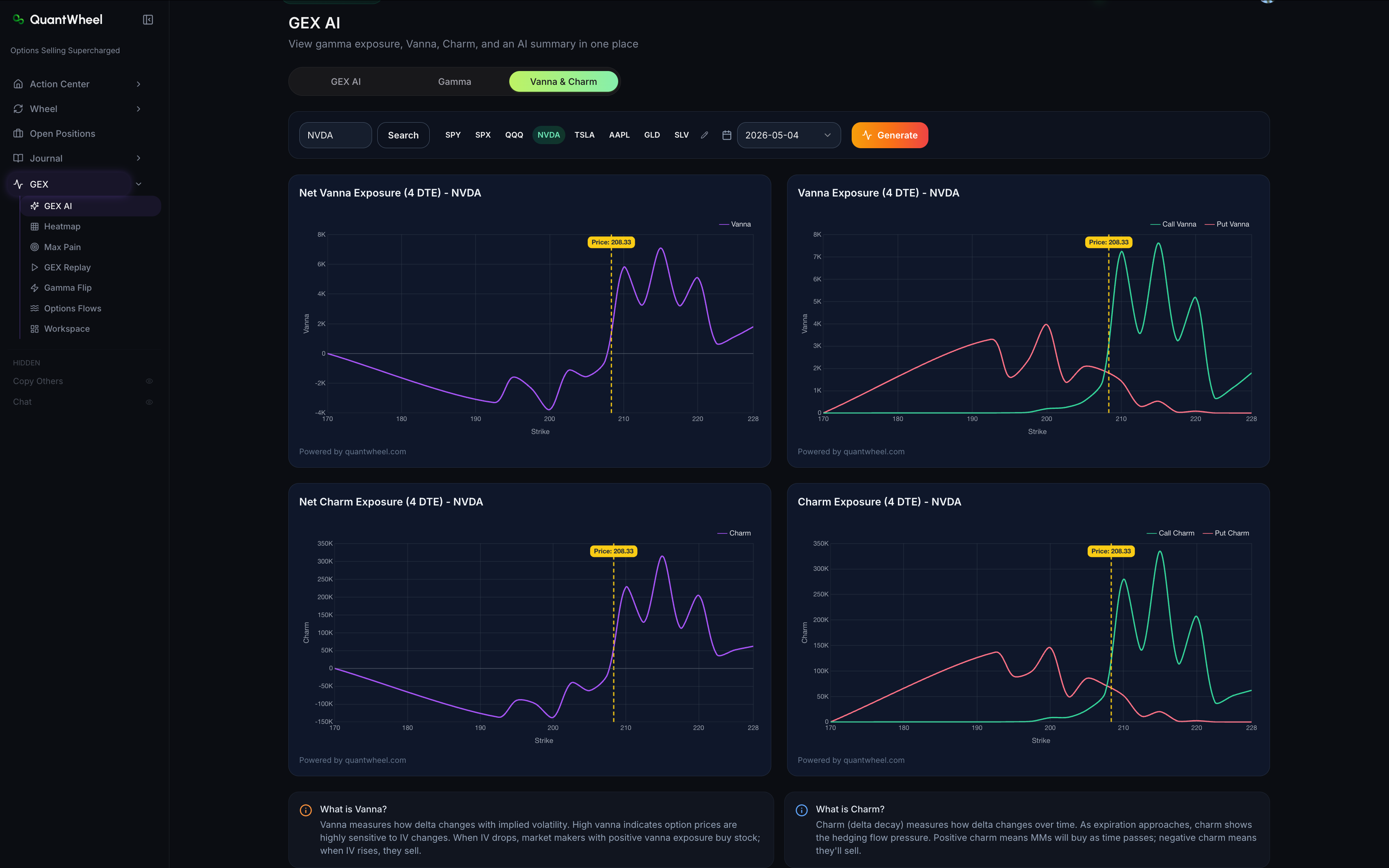Image resolution: width=1389 pixels, height=868 pixels.
Task: Select the SLV ticker shortcut
Action: 682,135
